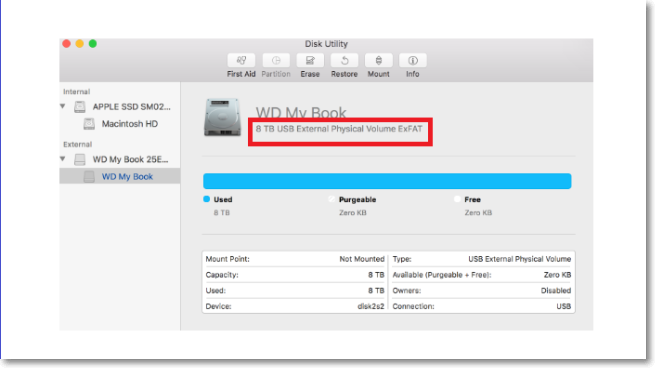Collapse the WD My Book 25E disclosure triangle

click(63, 159)
